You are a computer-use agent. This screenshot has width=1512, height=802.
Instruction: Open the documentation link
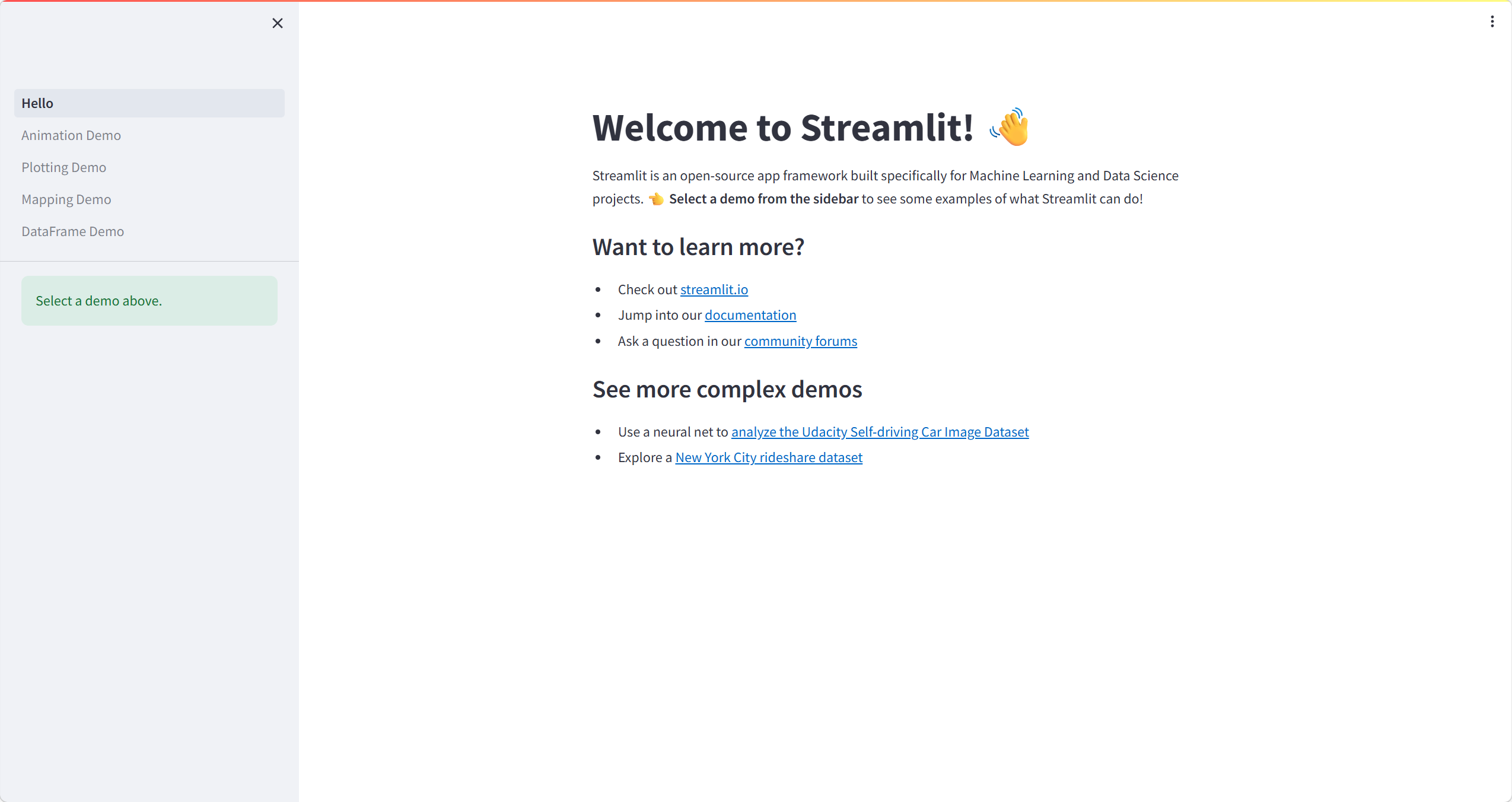click(x=750, y=315)
